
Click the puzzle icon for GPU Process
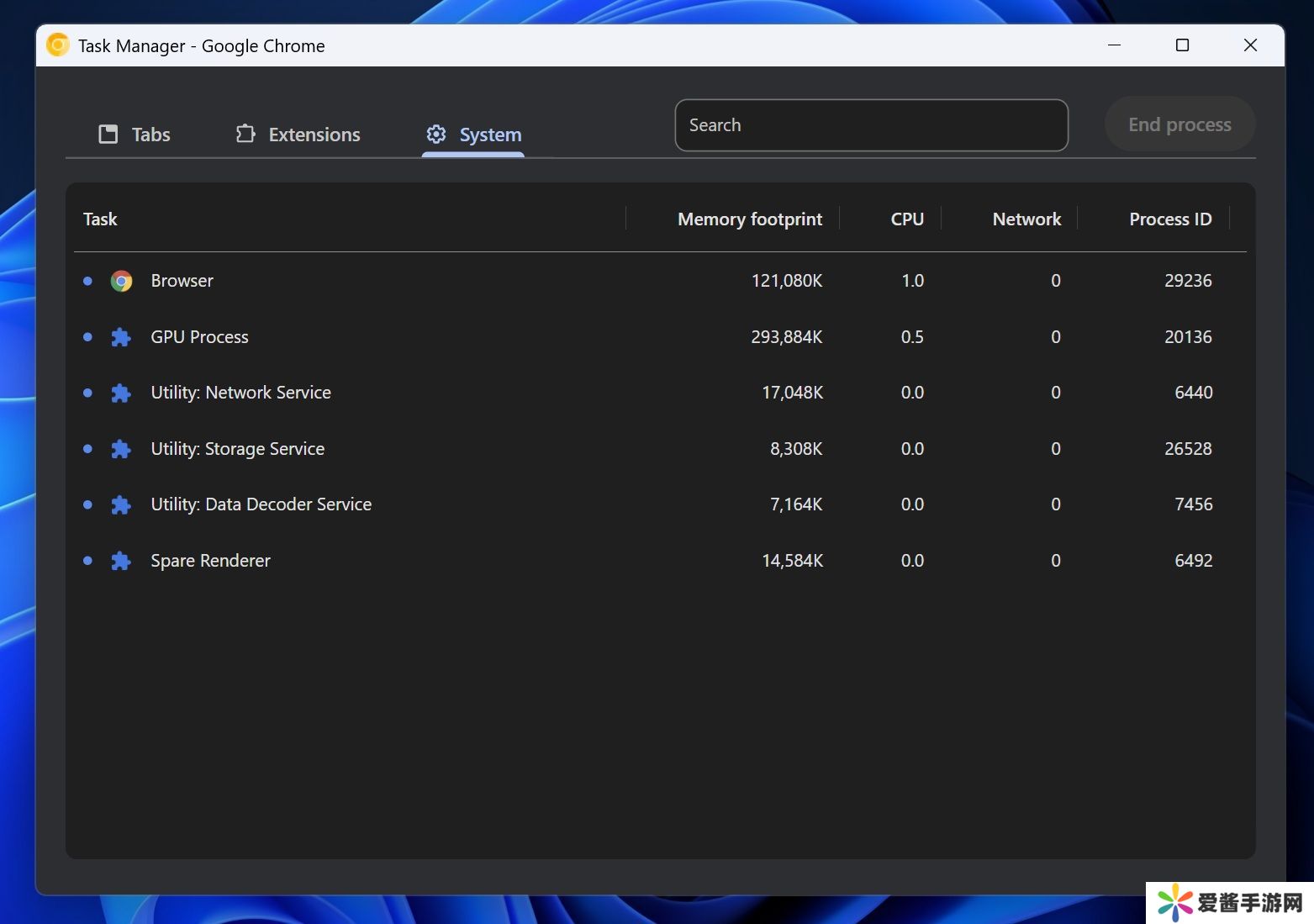click(121, 337)
